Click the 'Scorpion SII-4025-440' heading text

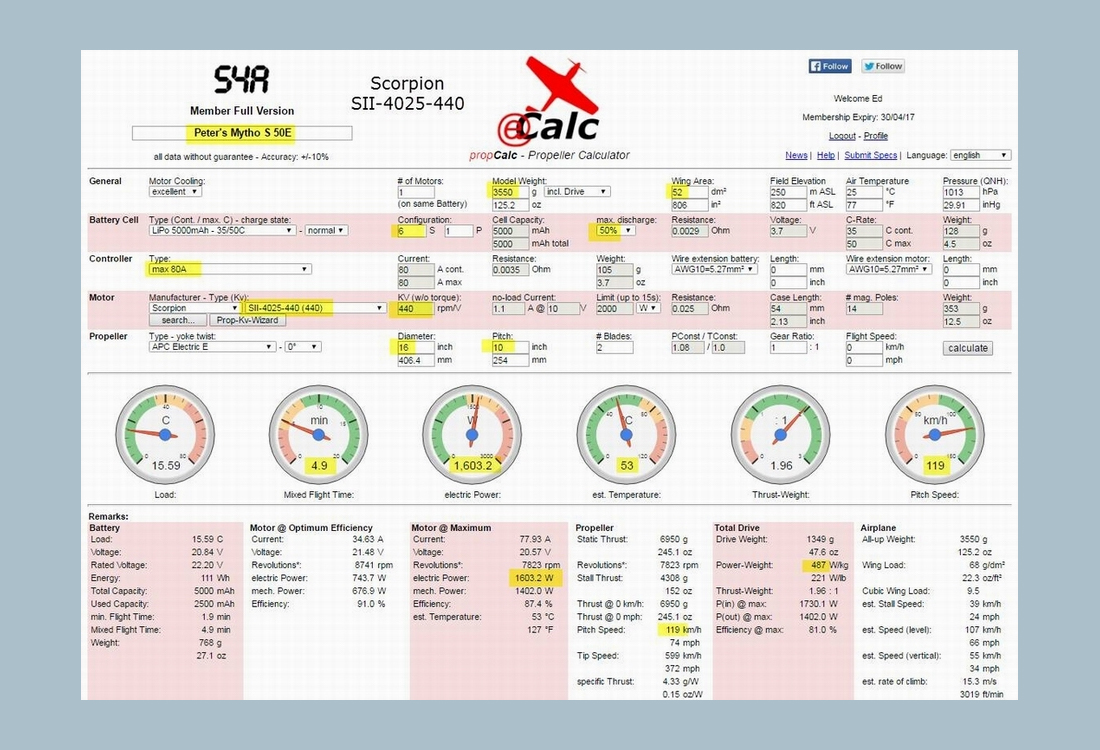click(x=408, y=93)
